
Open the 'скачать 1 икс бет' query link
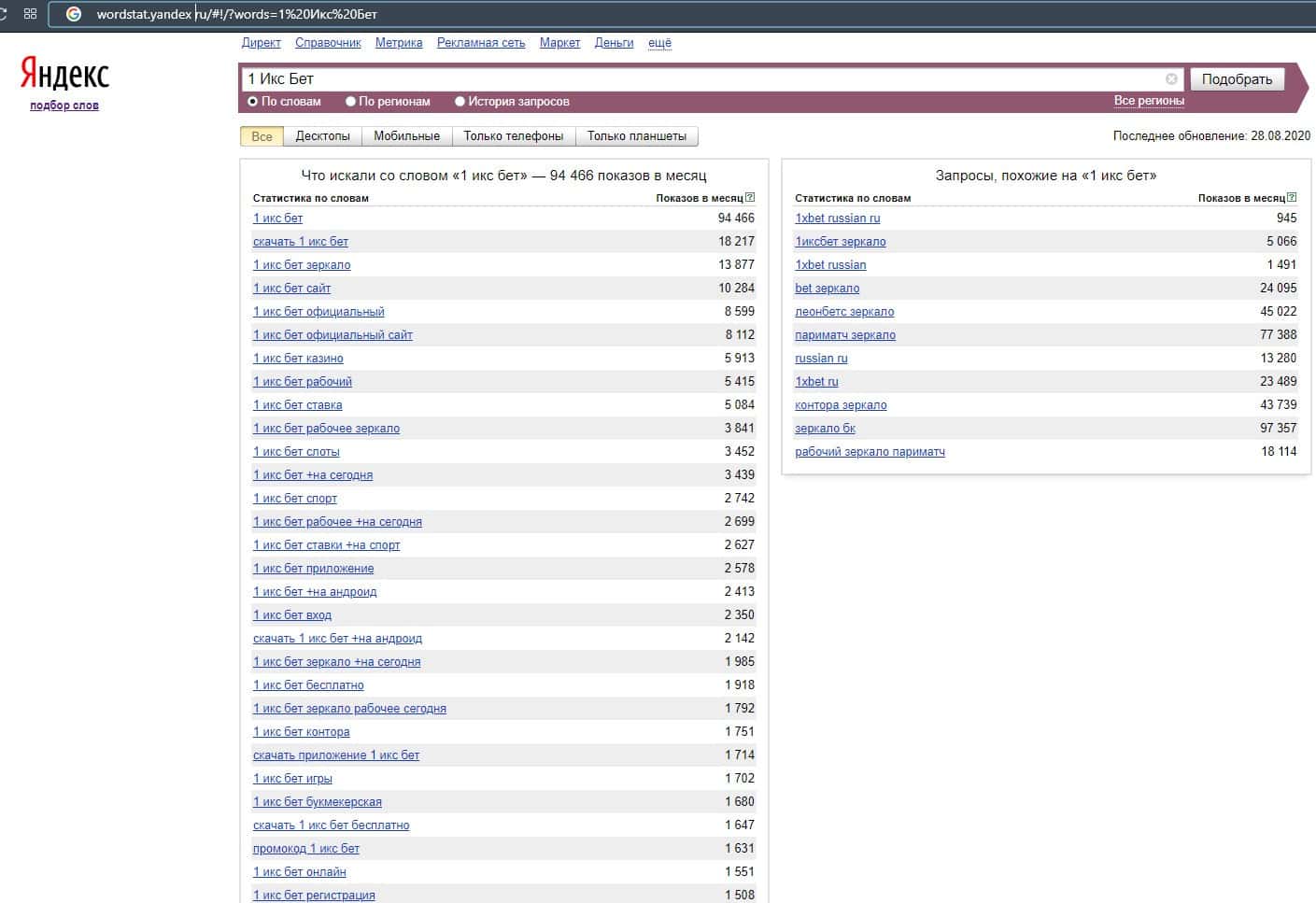click(301, 242)
